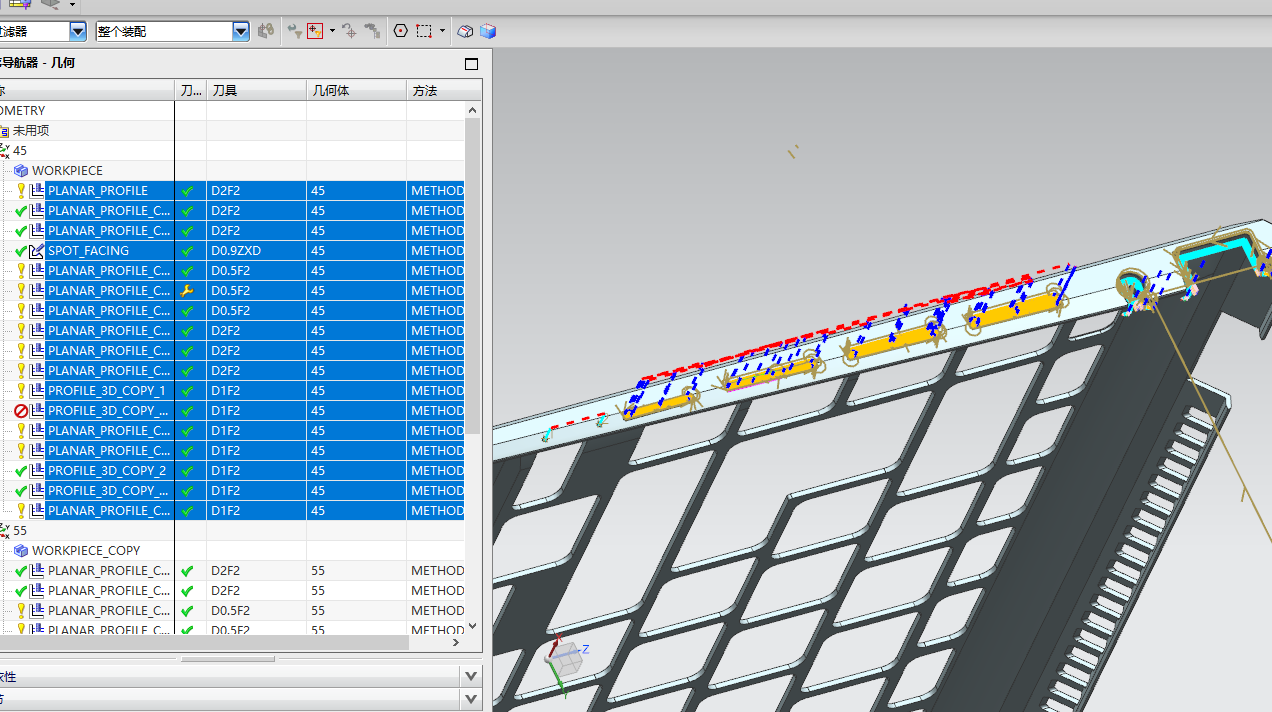Click the wireframe box display icon

tap(465, 31)
